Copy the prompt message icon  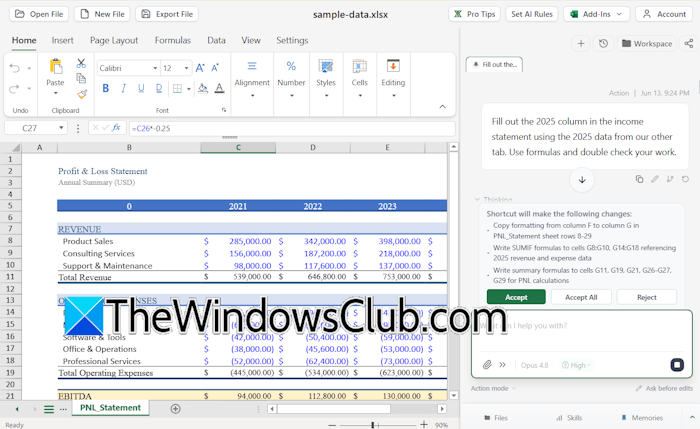pyautogui.click(x=639, y=179)
